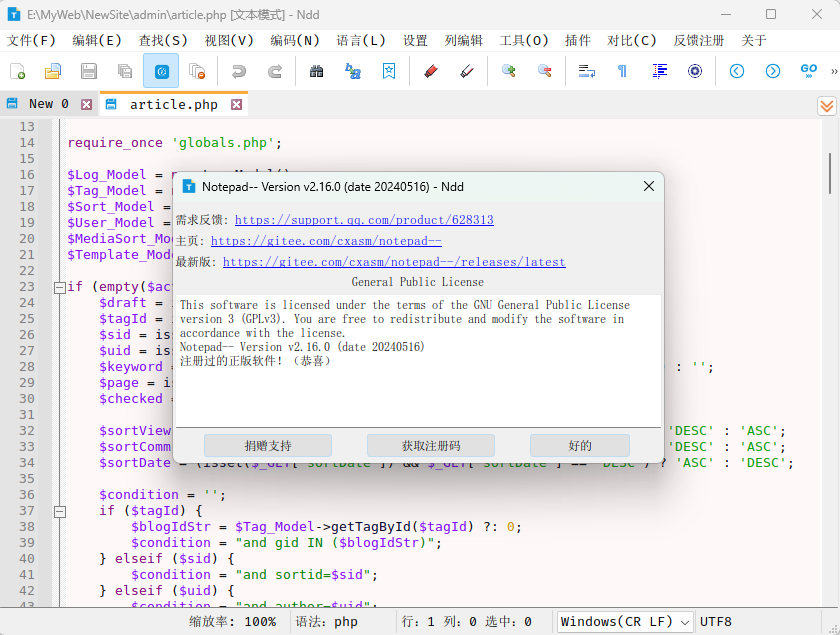This screenshot has width=840, height=635.
Task: Toggle show all characters pilcrow icon
Action: click(x=622, y=71)
